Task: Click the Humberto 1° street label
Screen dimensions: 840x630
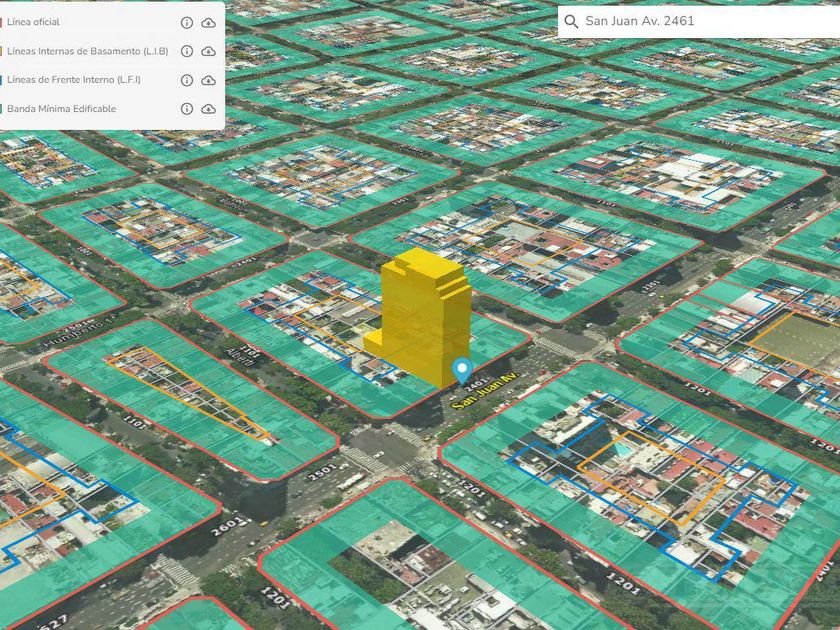Action: [80, 333]
